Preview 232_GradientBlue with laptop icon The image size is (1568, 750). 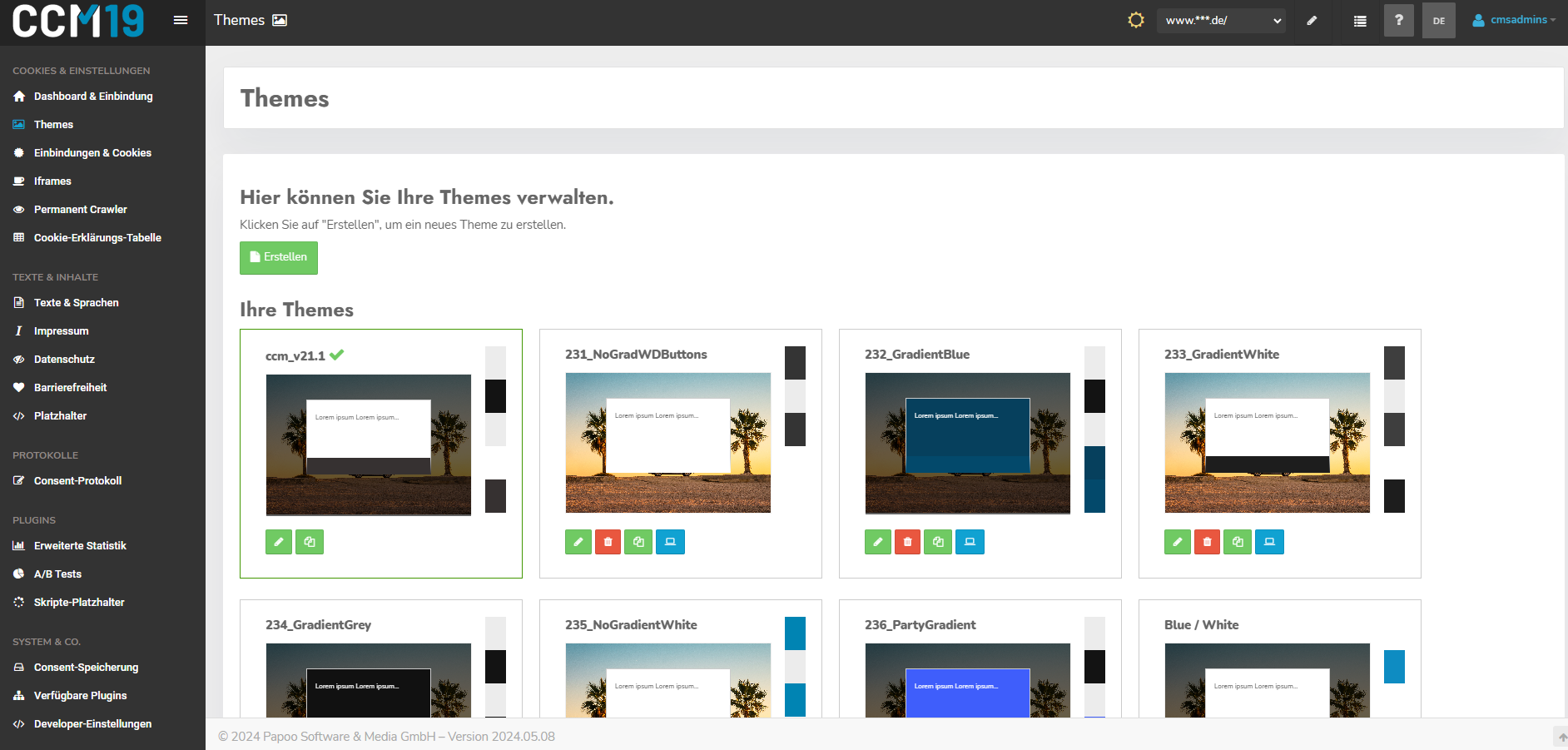(970, 542)
